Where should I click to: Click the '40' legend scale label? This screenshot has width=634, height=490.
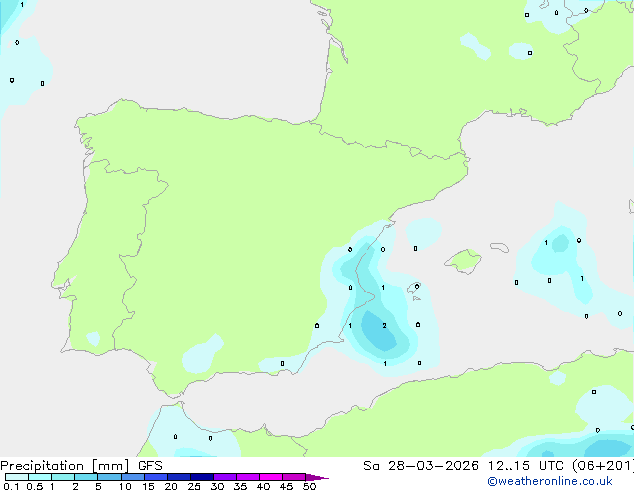(263, 486)
